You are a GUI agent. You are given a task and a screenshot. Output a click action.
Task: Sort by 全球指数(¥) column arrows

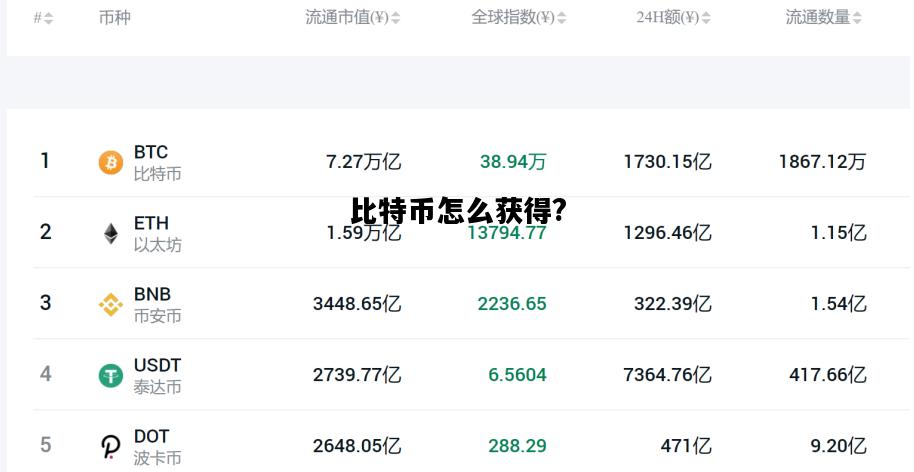pyautogui.click(x=561, y=18)
